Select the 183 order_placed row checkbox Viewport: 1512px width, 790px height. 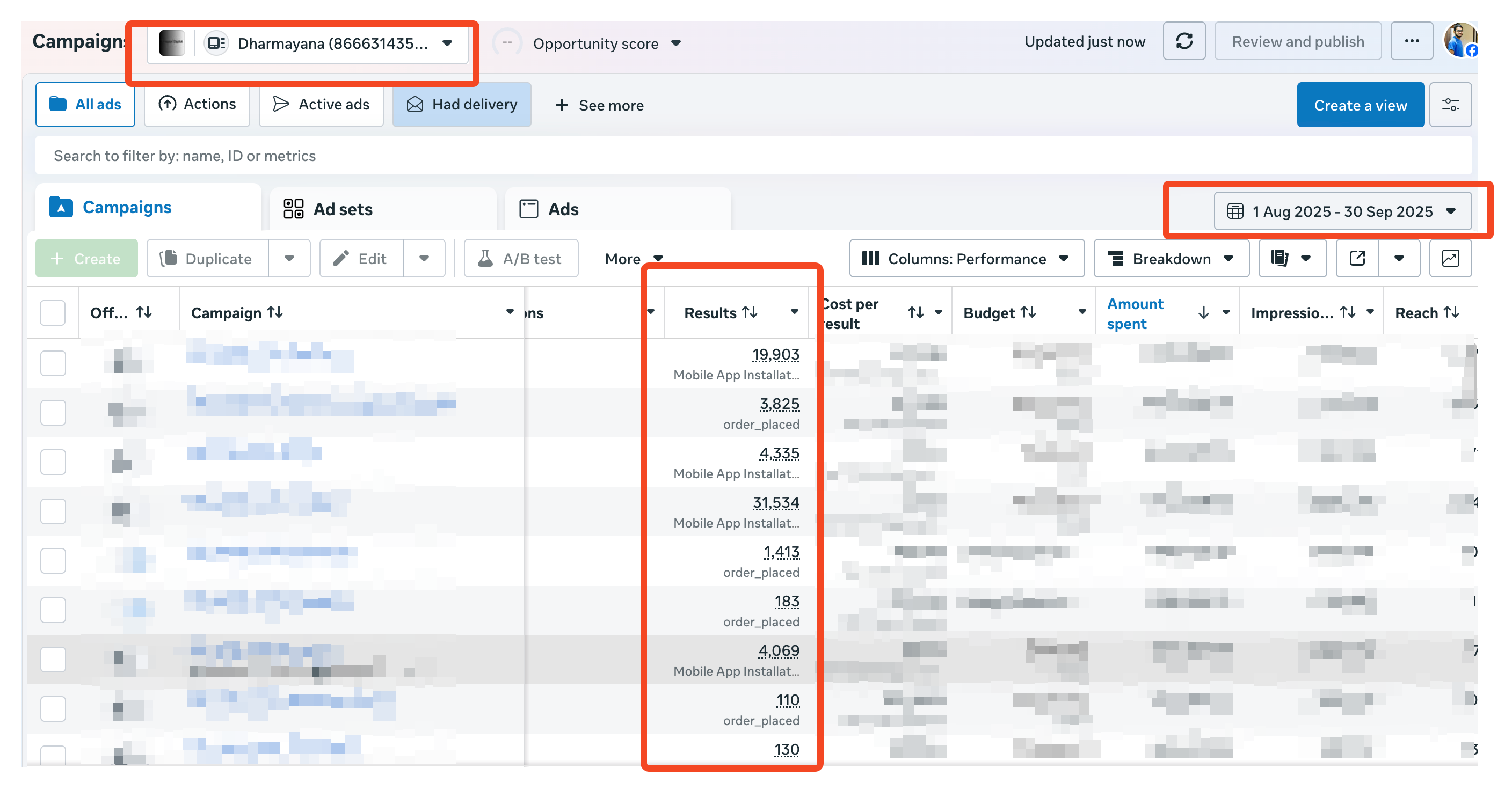tap(53, 610)
